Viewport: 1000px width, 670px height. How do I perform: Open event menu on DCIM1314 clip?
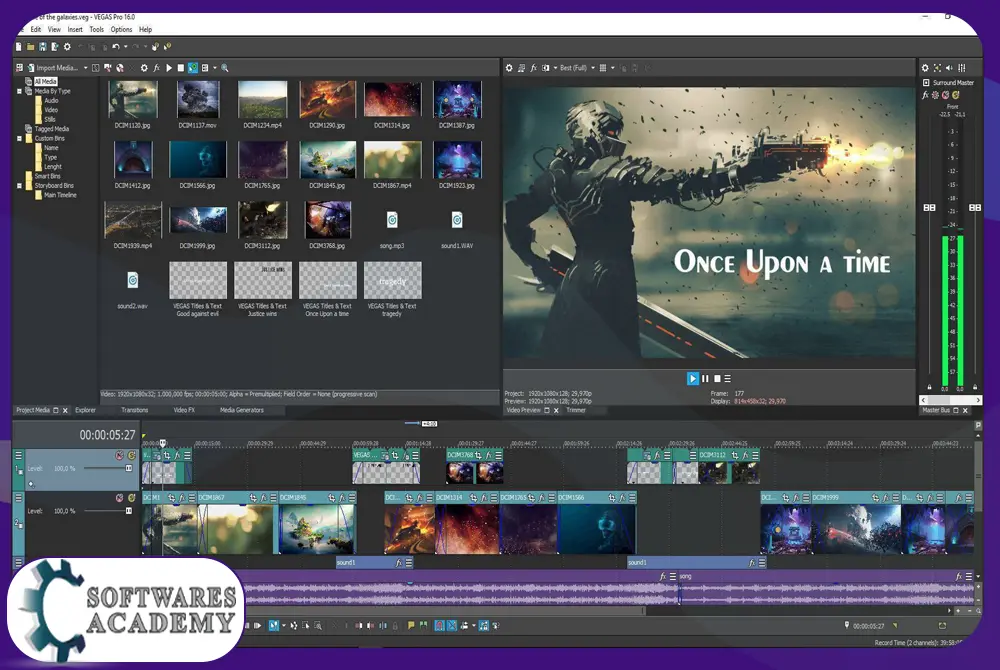click(x=494, y=497)
